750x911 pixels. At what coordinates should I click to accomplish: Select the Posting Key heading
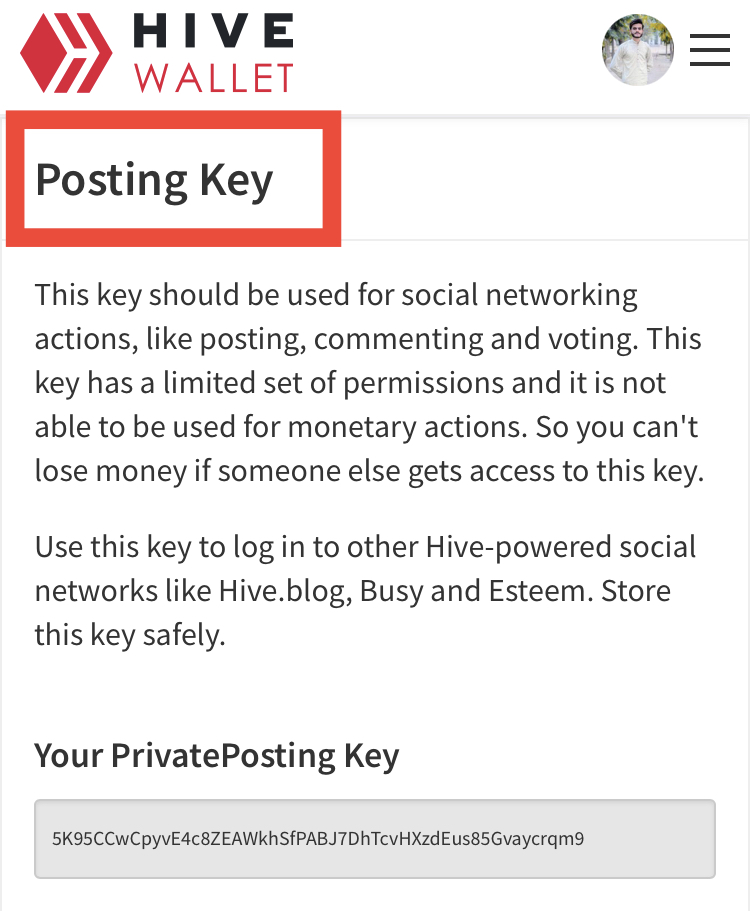coord(154,180)
